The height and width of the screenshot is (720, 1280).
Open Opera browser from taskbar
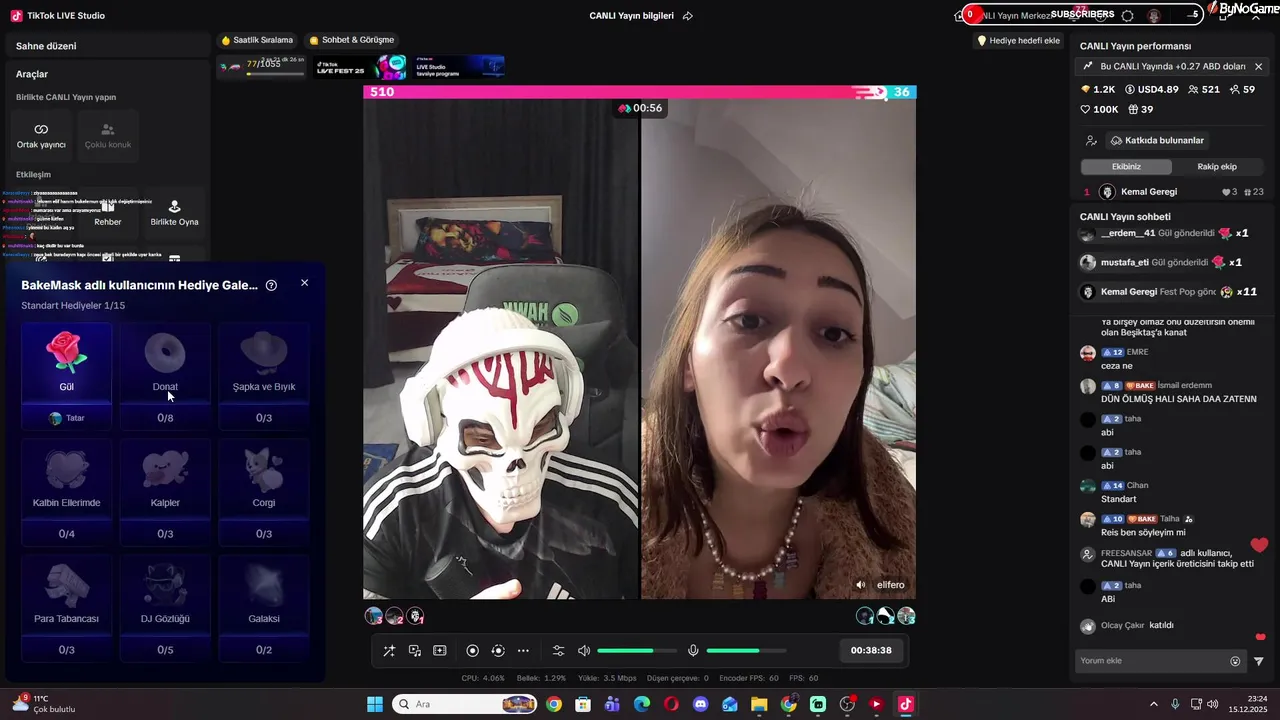tap(671, 704)
